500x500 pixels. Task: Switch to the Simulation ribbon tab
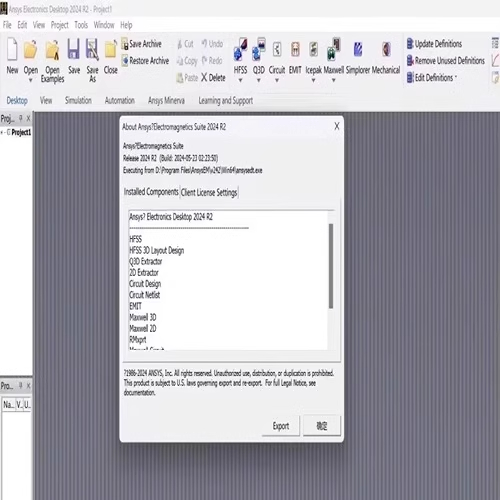(78, 100)
